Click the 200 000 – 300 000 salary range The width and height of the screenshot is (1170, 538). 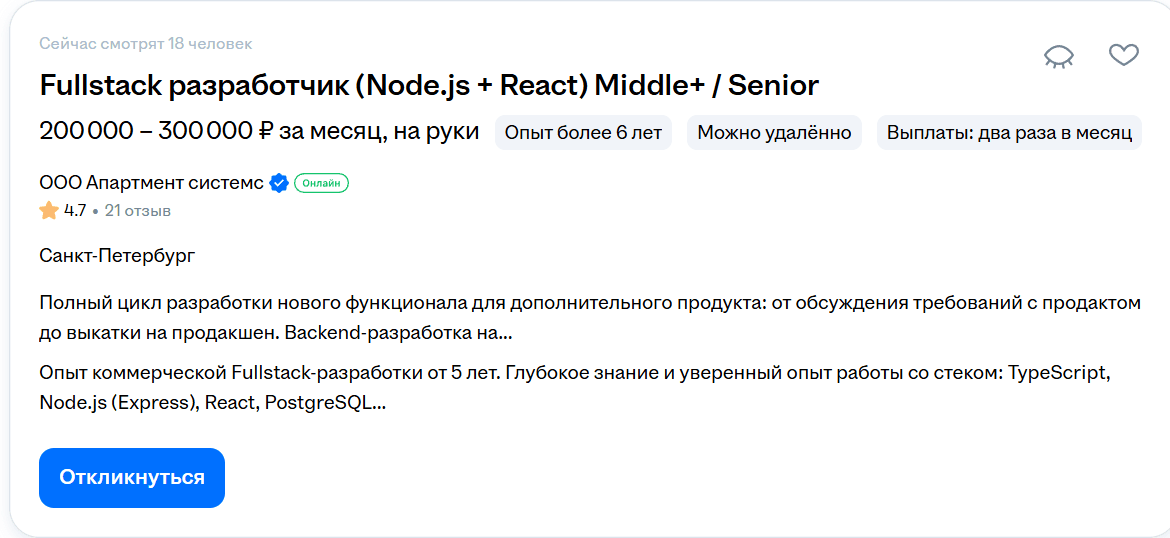pos(148,132)
